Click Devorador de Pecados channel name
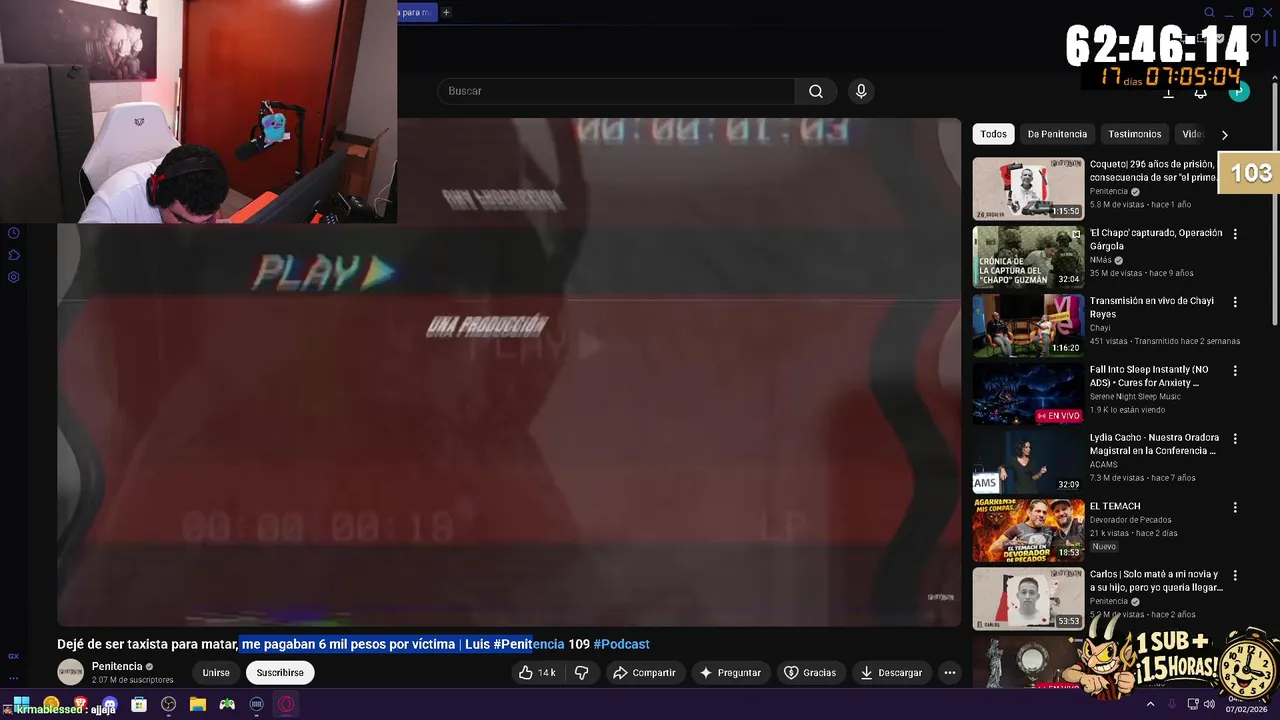Screen dimensions: 1280x720 (x=1131, y=520)
